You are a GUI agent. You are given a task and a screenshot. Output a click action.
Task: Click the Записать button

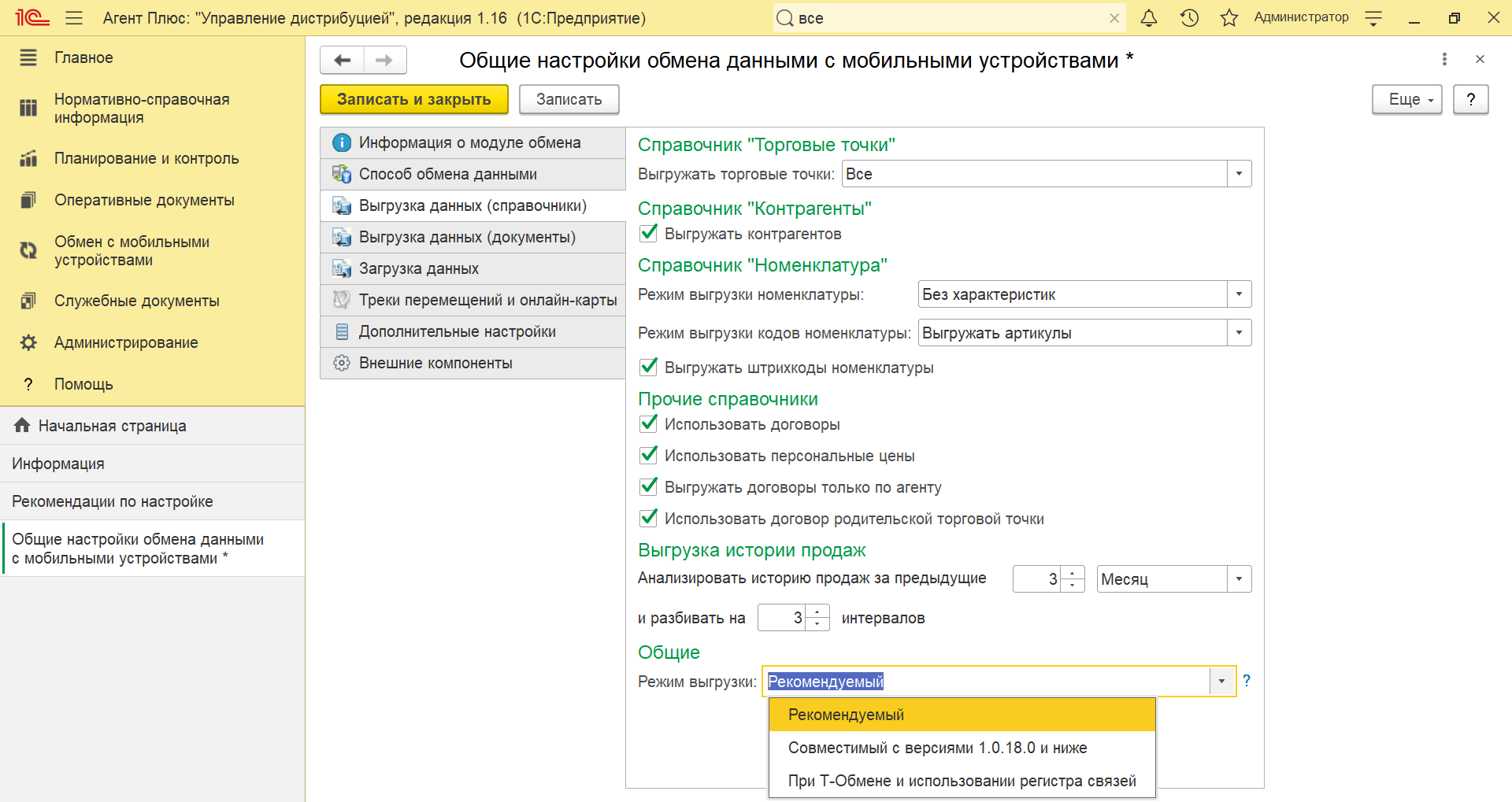[x=569, y=99]
